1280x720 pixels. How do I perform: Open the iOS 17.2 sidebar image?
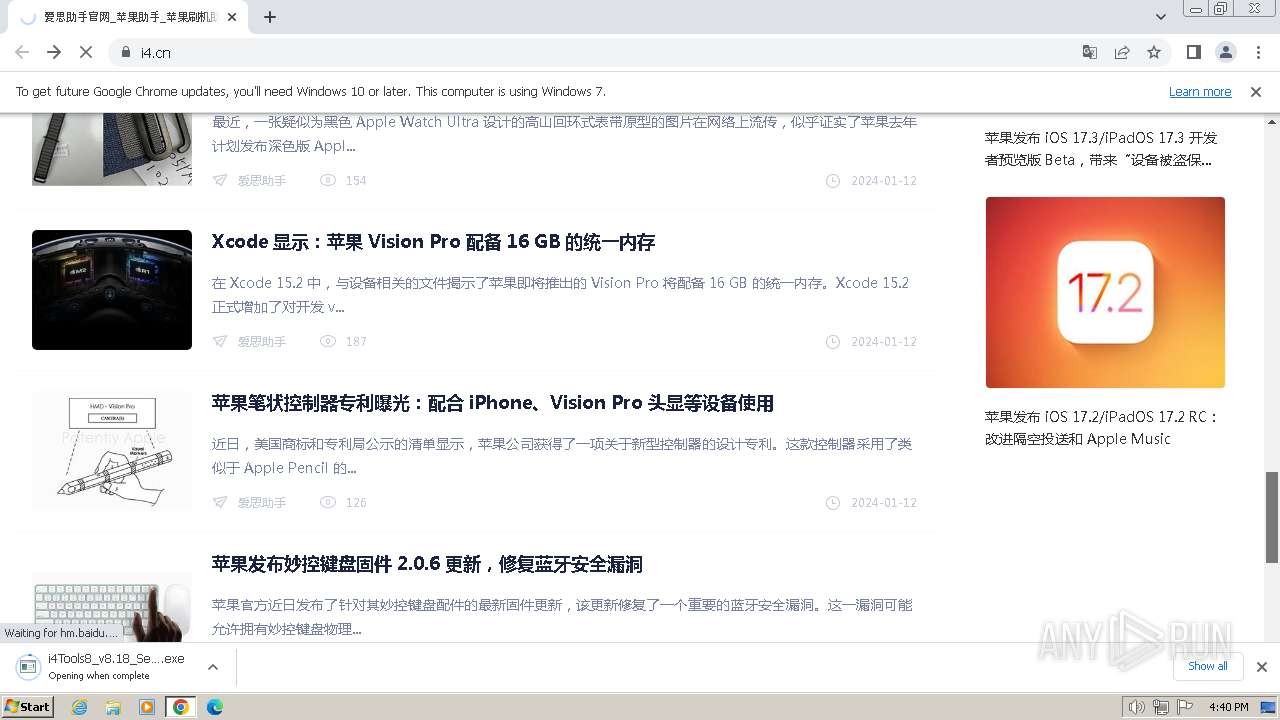[x=1105, y=292]
